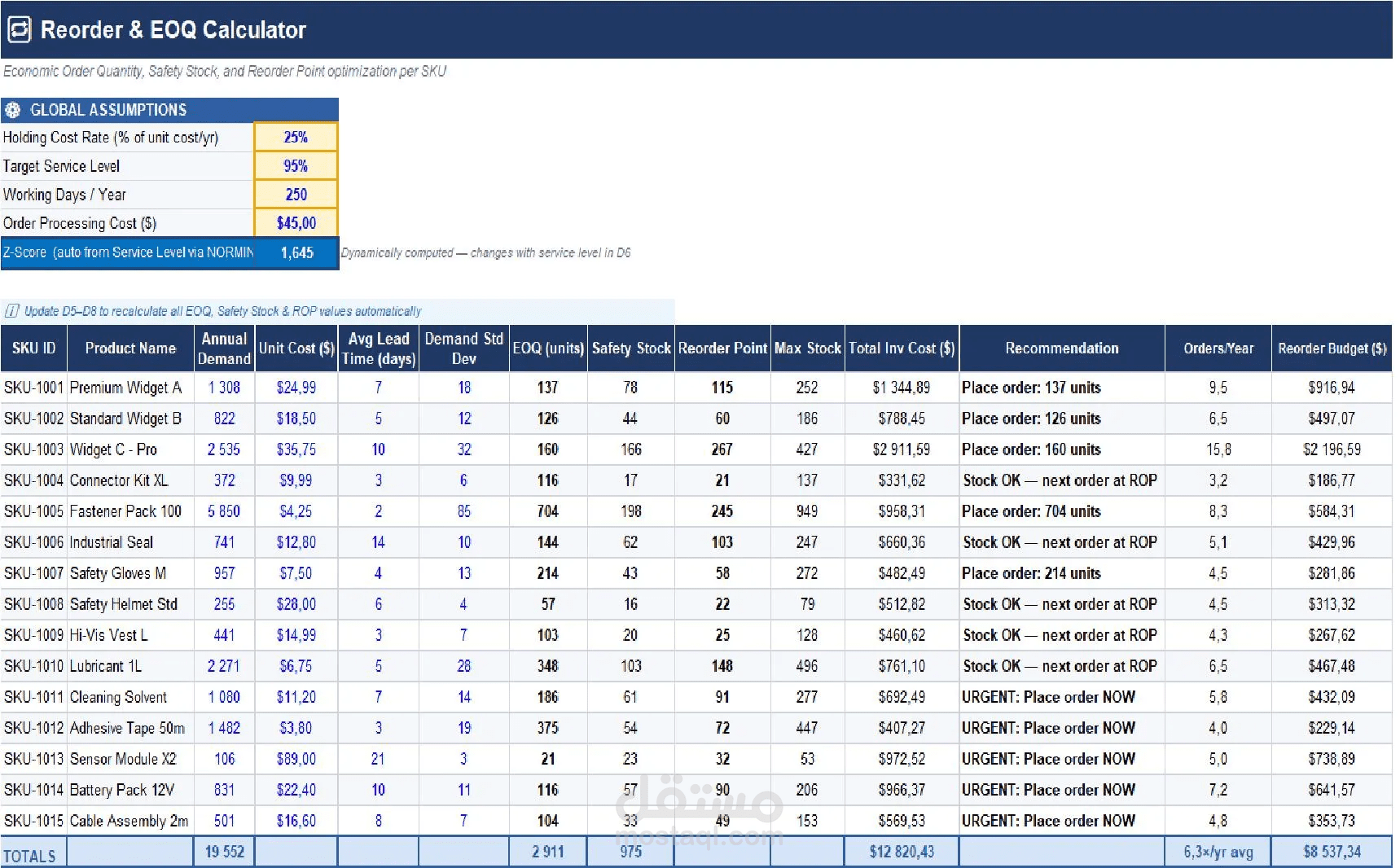The image size is (1400, 868).
Task: Click the Max Stock column header
Action: (808, 349)
